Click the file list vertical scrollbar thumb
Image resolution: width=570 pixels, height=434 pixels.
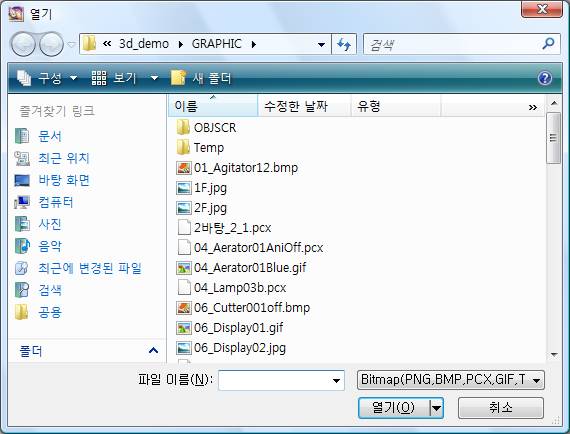point(554,138)
